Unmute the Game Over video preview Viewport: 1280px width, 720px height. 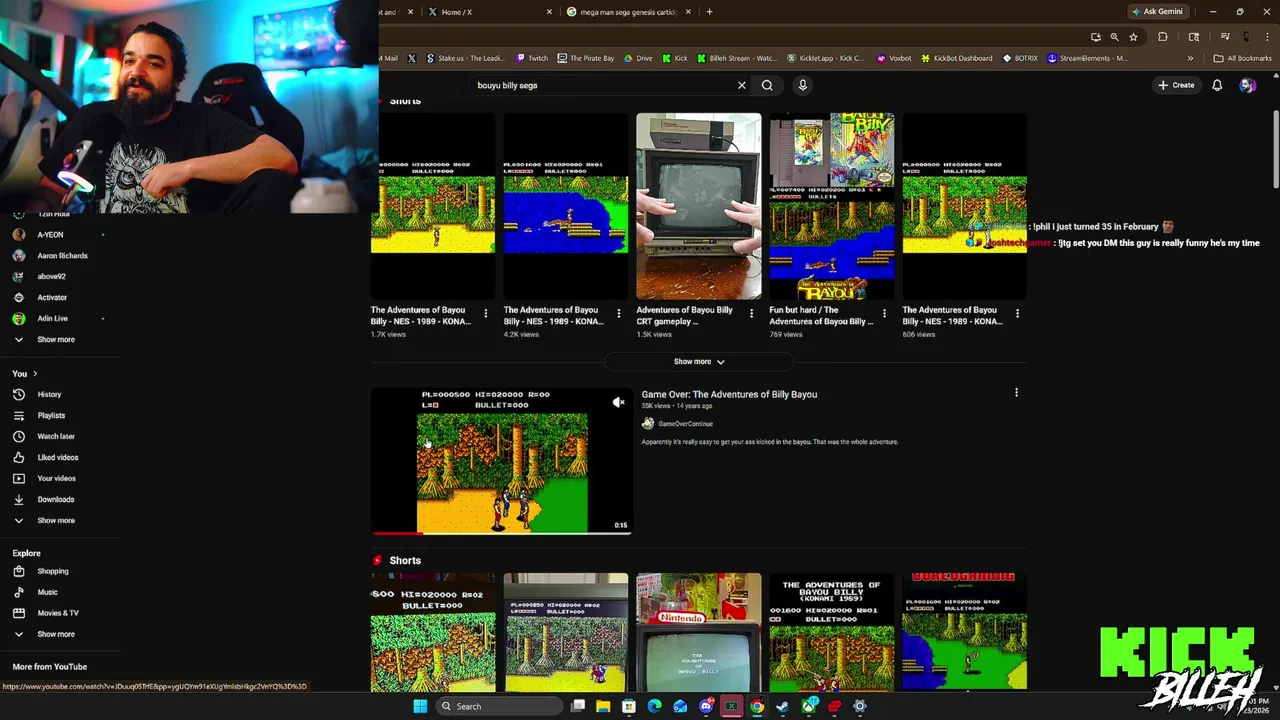618,402
